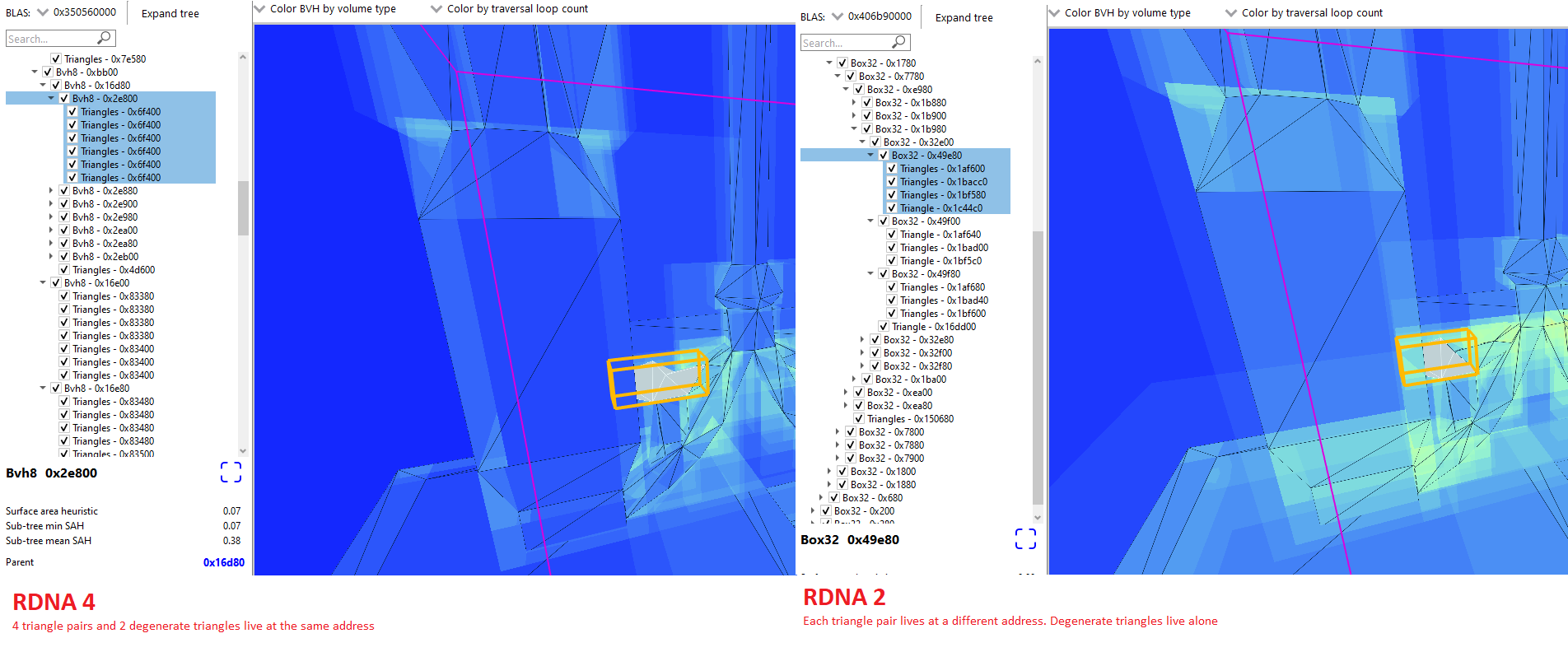The image size is (1568, 652).
Task: Toggle Bvh8 - 0x2e880 checkbox
Action: (64, 191)
